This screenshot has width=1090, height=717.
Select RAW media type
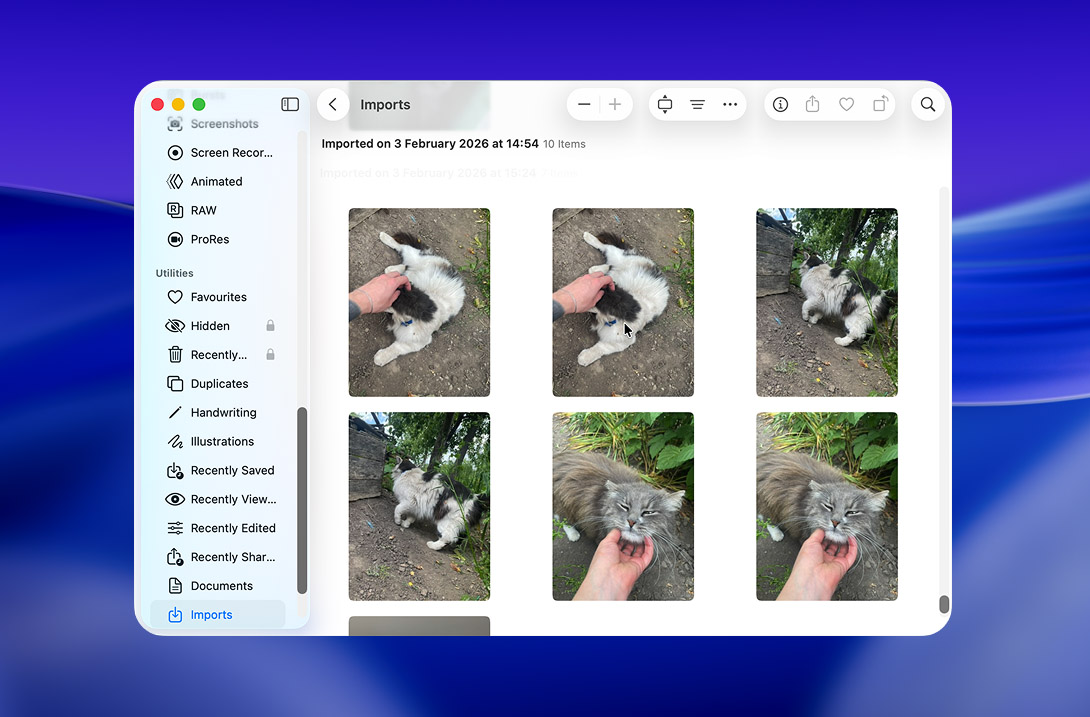click(218, 210)
